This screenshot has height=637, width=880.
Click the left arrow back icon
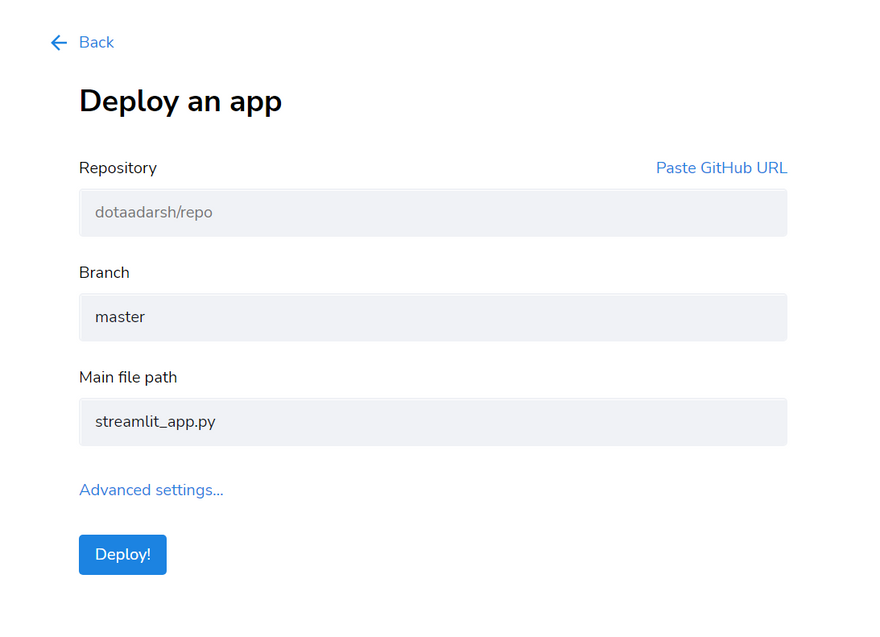click(x=59, y=42)
